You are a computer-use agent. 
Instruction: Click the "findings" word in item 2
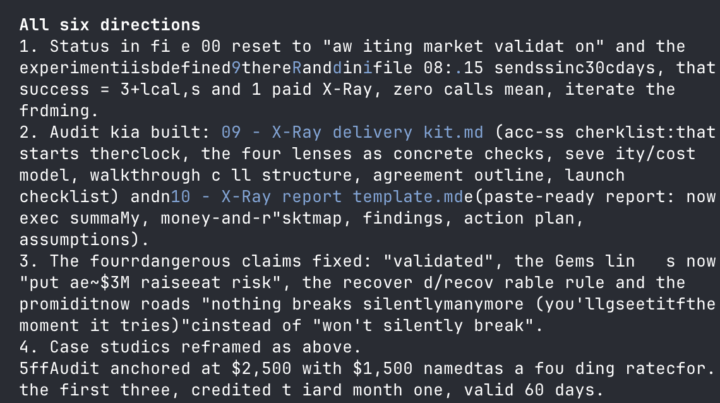(x=403, y=218)
